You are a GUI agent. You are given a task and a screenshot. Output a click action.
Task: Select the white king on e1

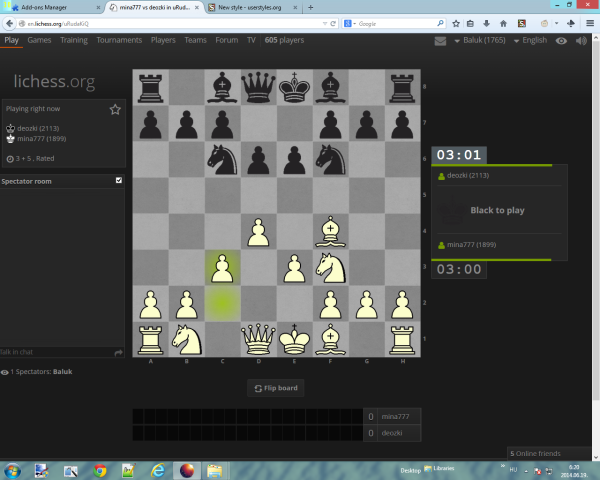pyautogui.click(x=294, y=340)
